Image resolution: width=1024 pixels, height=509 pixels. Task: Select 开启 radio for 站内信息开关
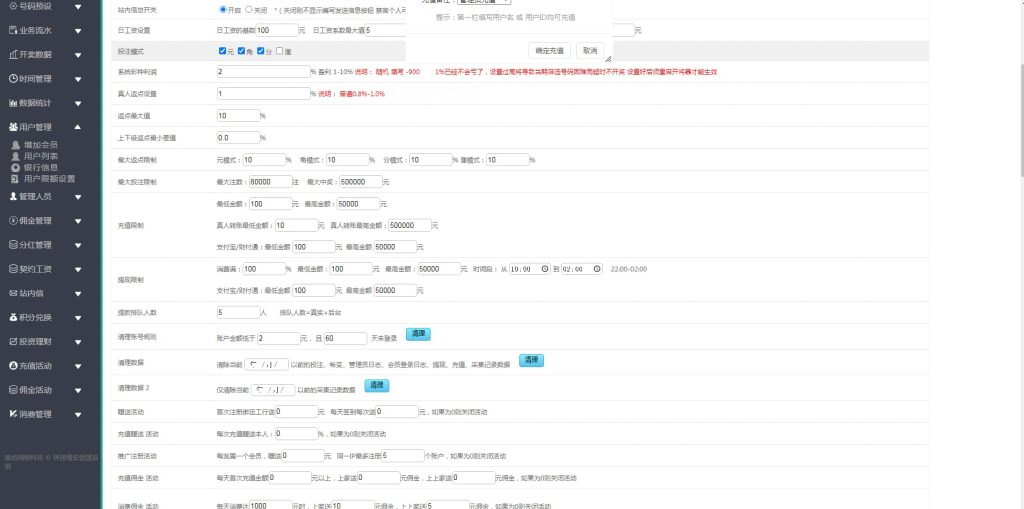[223, 10]
